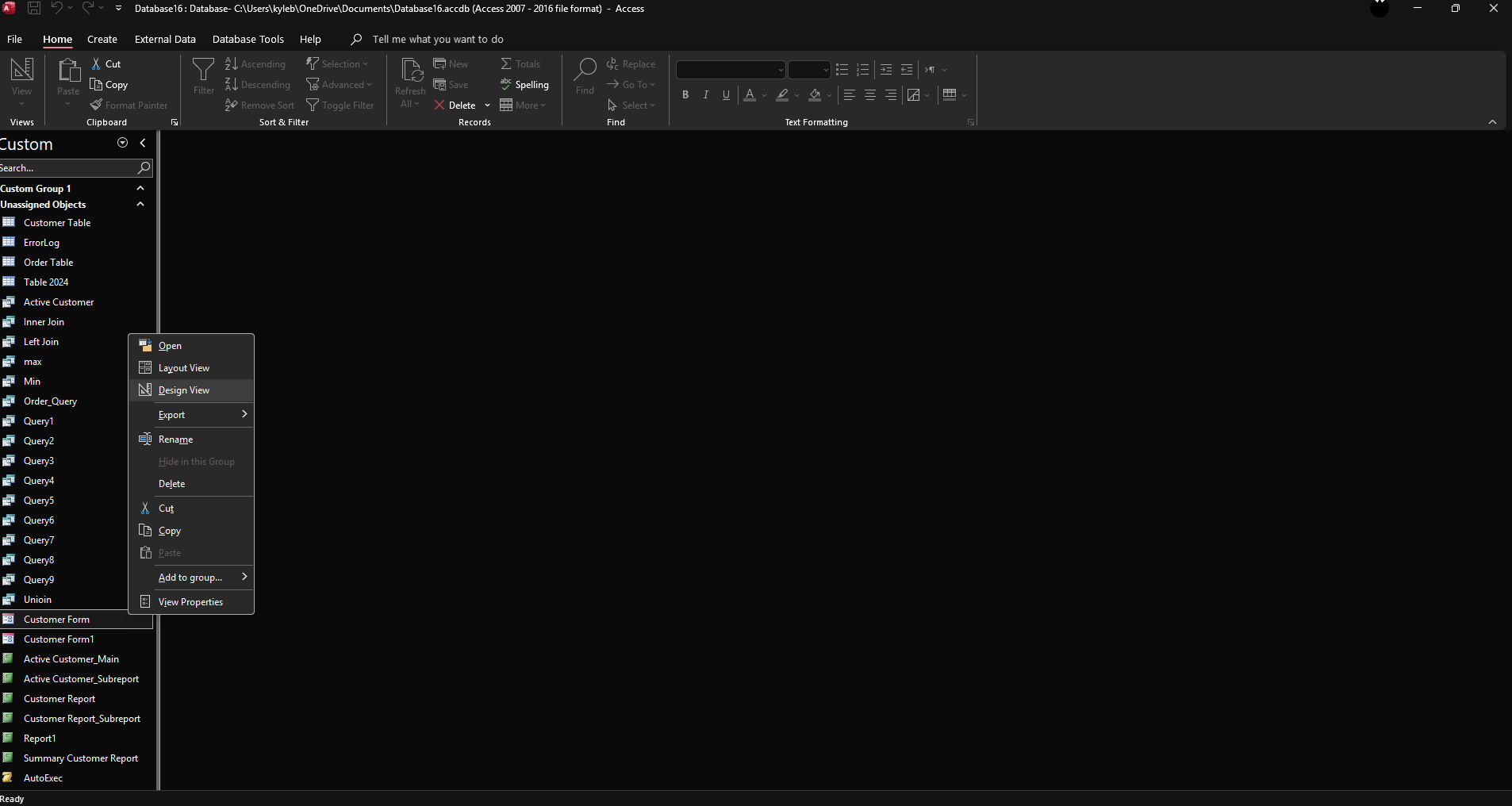The height and width of the screenshot is (806, 1512).
Task: Click the AutoExec macro icon
Action: (8, 777)
